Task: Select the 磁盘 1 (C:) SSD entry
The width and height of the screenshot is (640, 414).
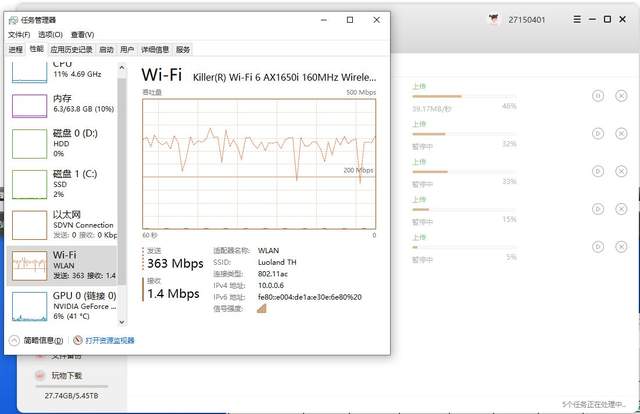Action: coord(62,184)
